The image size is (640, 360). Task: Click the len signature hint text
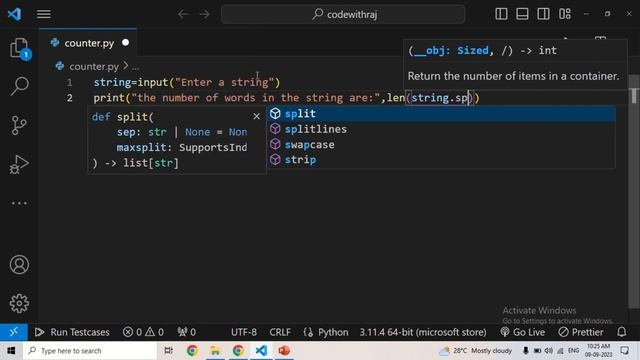tap(482, 51)
